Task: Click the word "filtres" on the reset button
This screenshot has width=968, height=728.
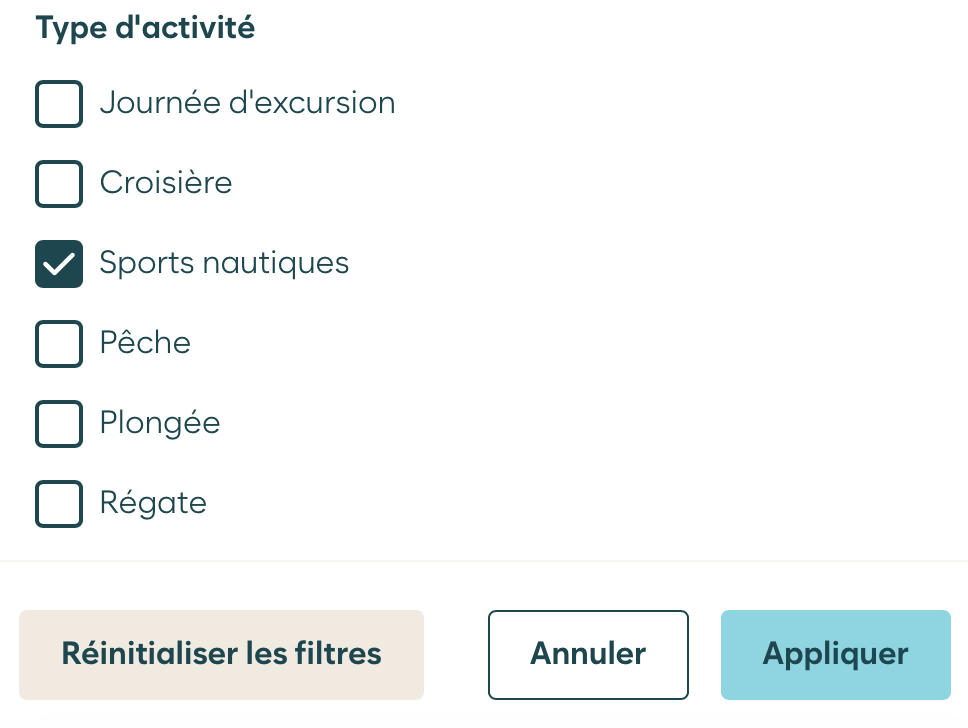Action: [334, 654]
